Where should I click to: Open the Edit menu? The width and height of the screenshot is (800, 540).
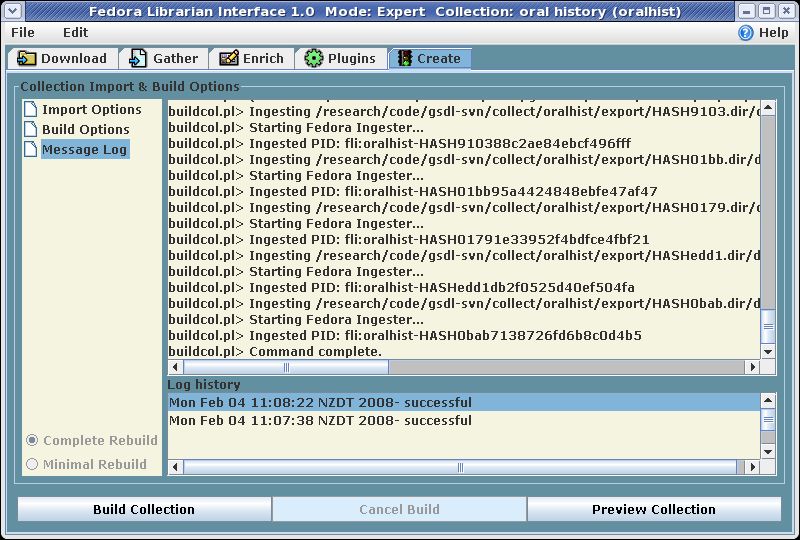click(76, 33)
